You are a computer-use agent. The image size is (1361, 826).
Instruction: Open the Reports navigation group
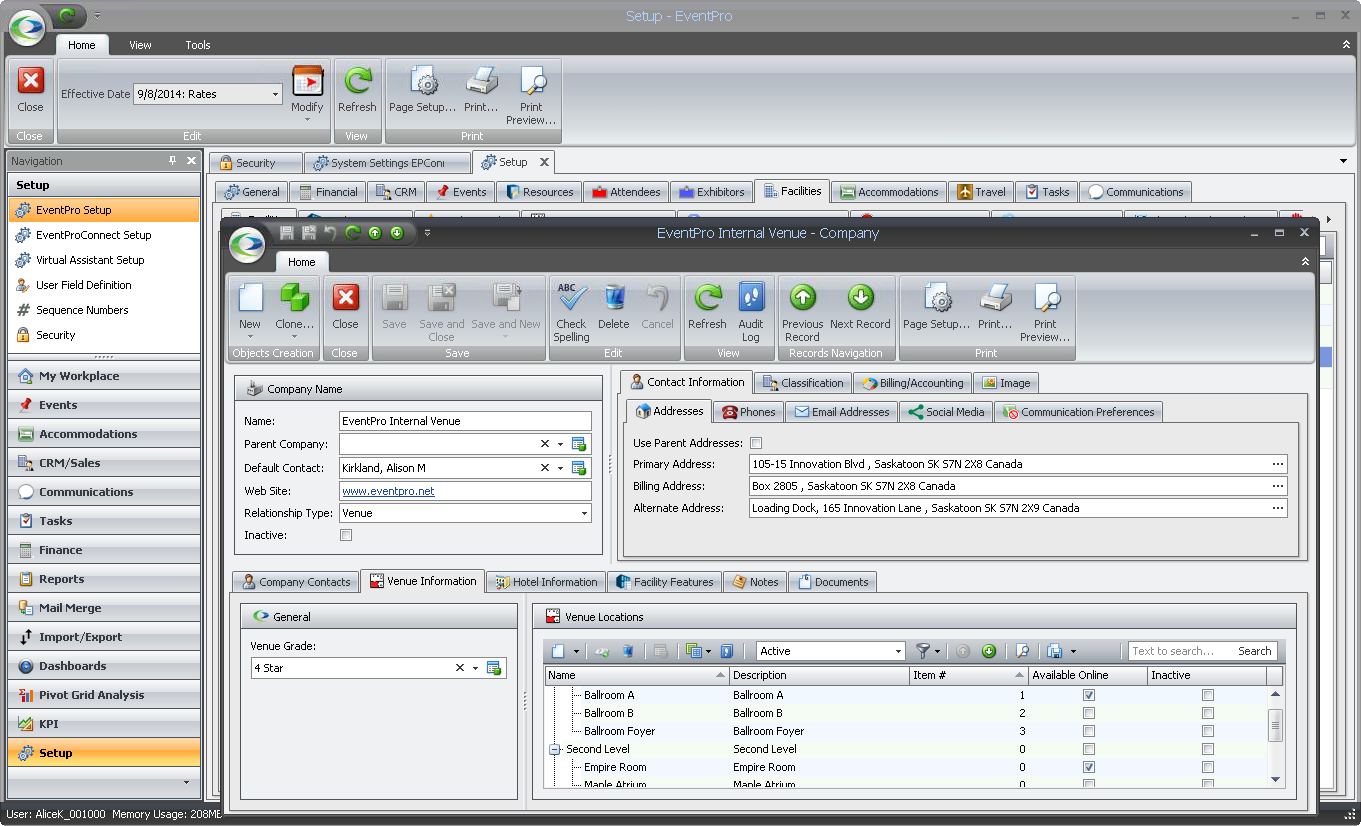click(104, 579)
